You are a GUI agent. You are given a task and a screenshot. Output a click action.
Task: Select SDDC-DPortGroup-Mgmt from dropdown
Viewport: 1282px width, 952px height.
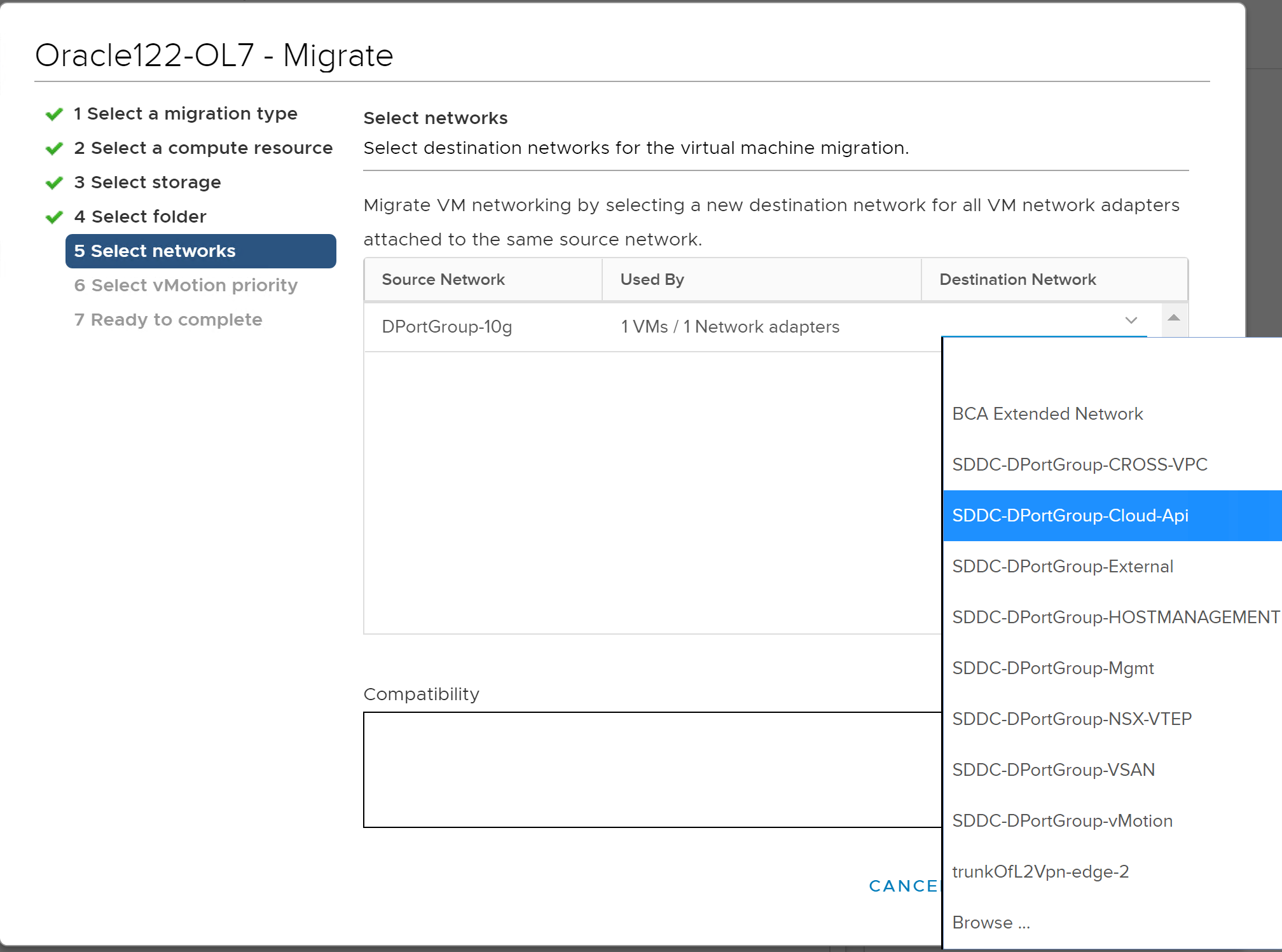point(1052,668)
